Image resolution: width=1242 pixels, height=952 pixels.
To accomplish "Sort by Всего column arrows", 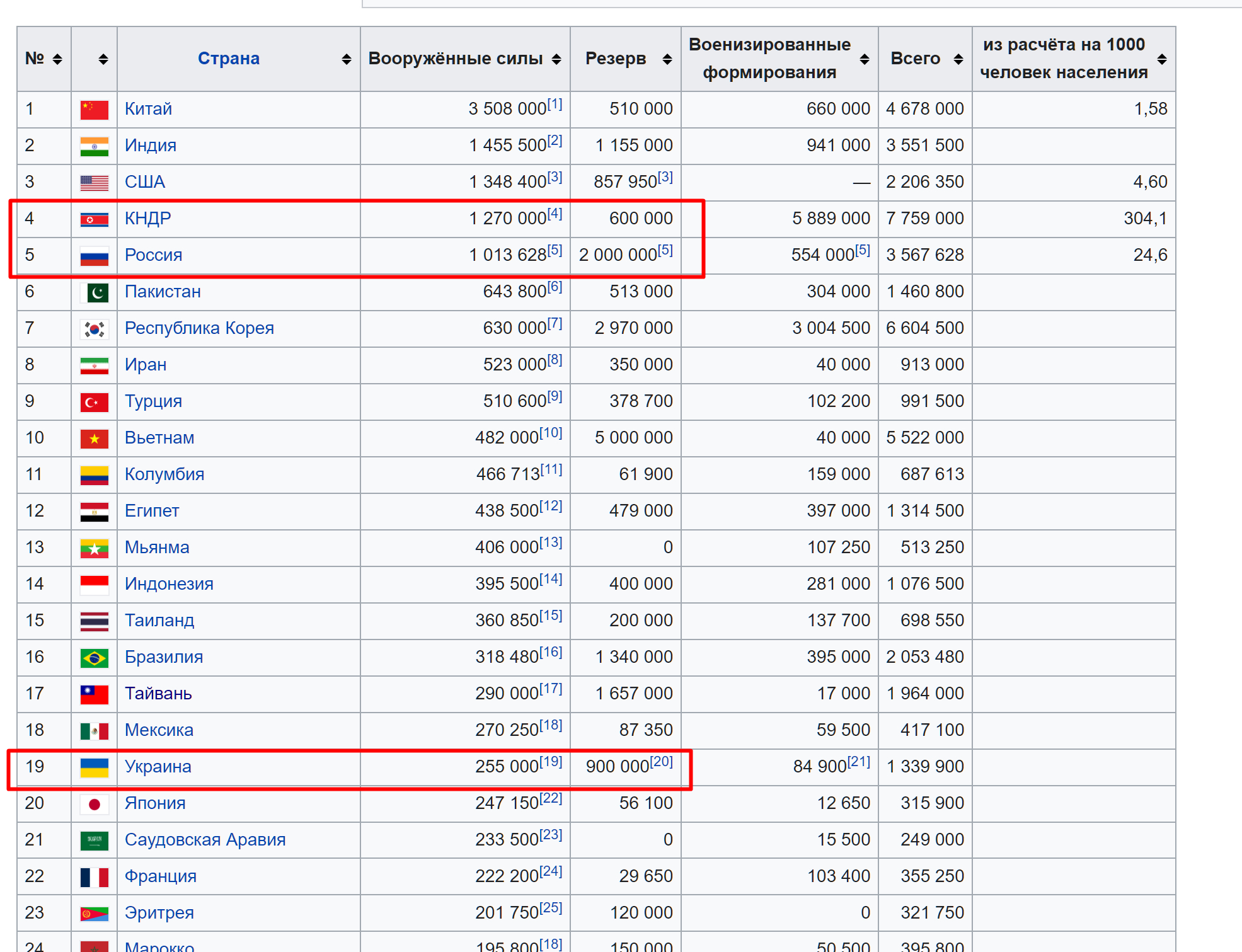I will (x=958, y=59).
